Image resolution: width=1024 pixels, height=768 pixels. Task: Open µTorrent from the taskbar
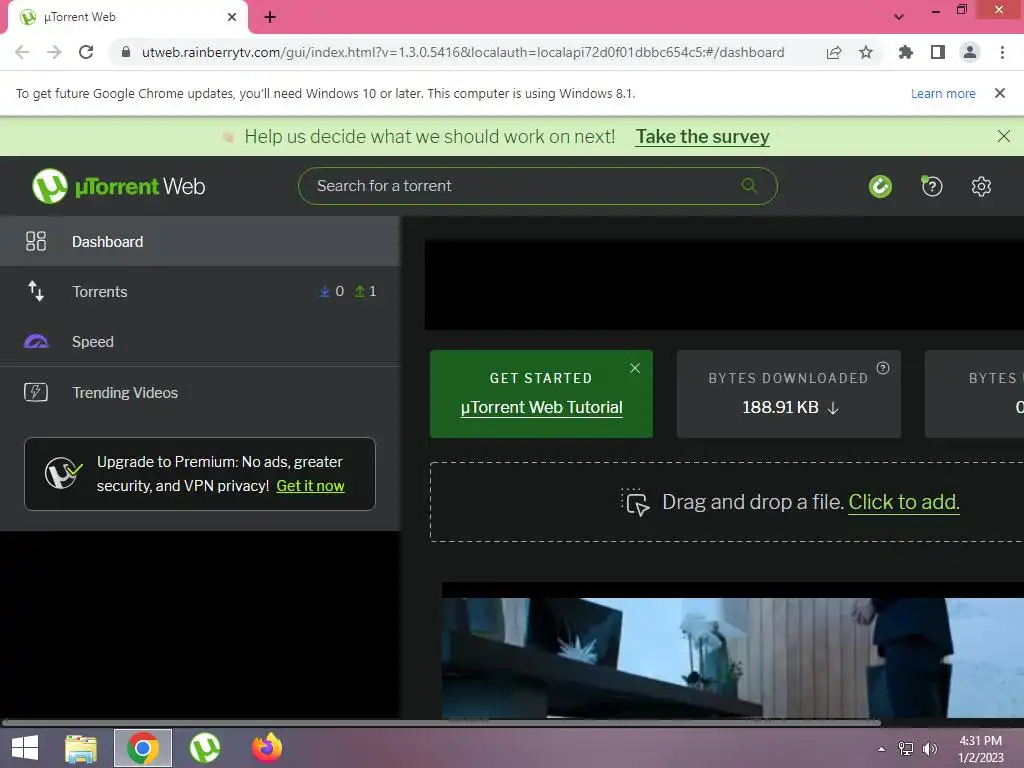tap(204, 748)
